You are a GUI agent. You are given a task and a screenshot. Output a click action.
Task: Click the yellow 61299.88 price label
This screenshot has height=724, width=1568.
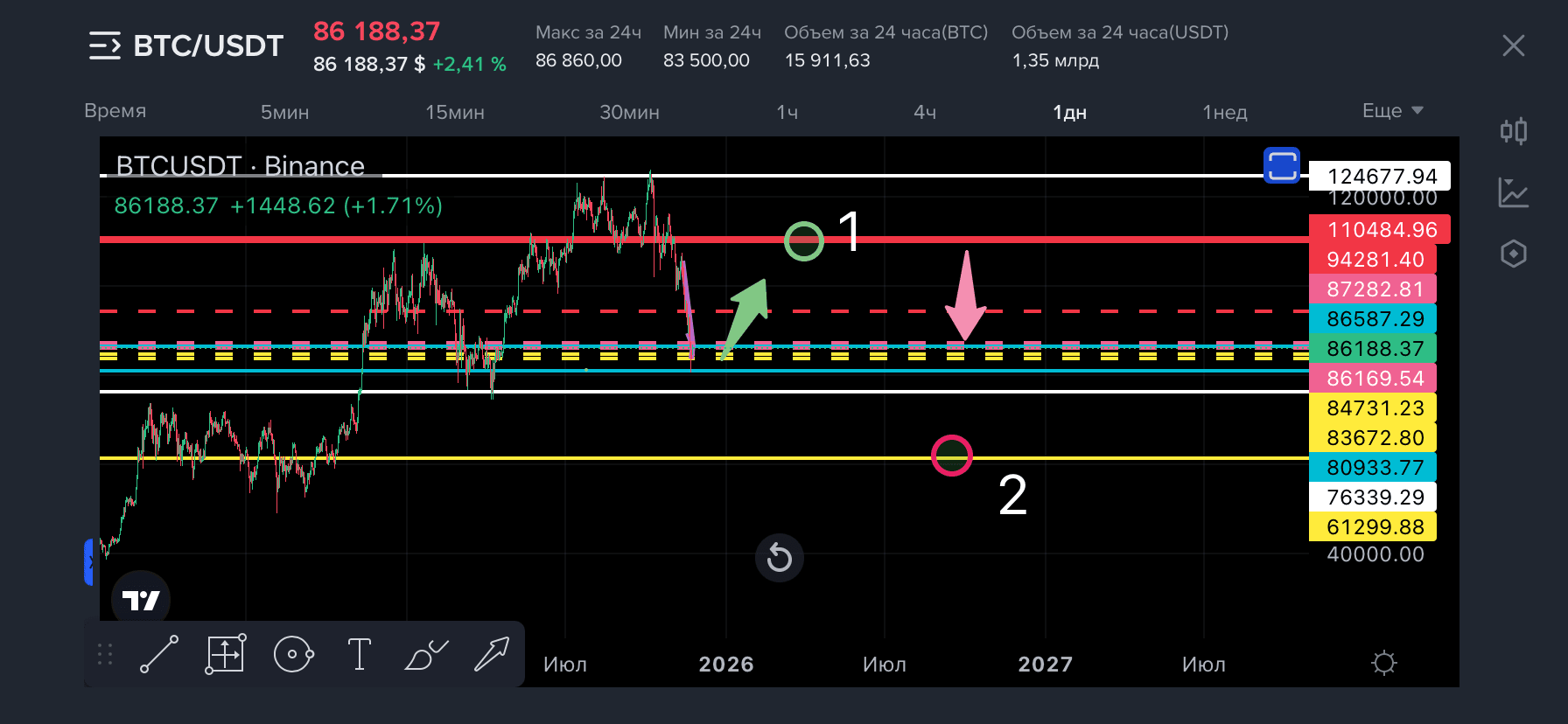click(x=1373, y=526)
